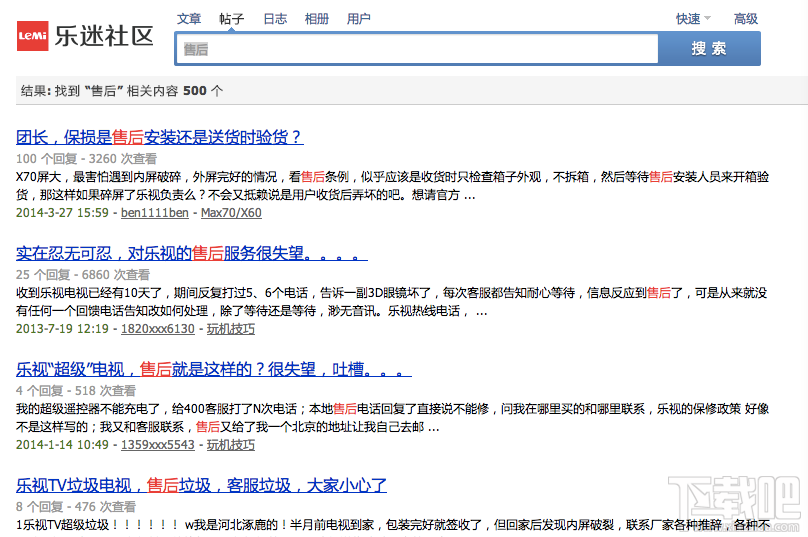
Task: Click the snippet starting 我的超级遥控器不能充电了
Action: [392, 418]
